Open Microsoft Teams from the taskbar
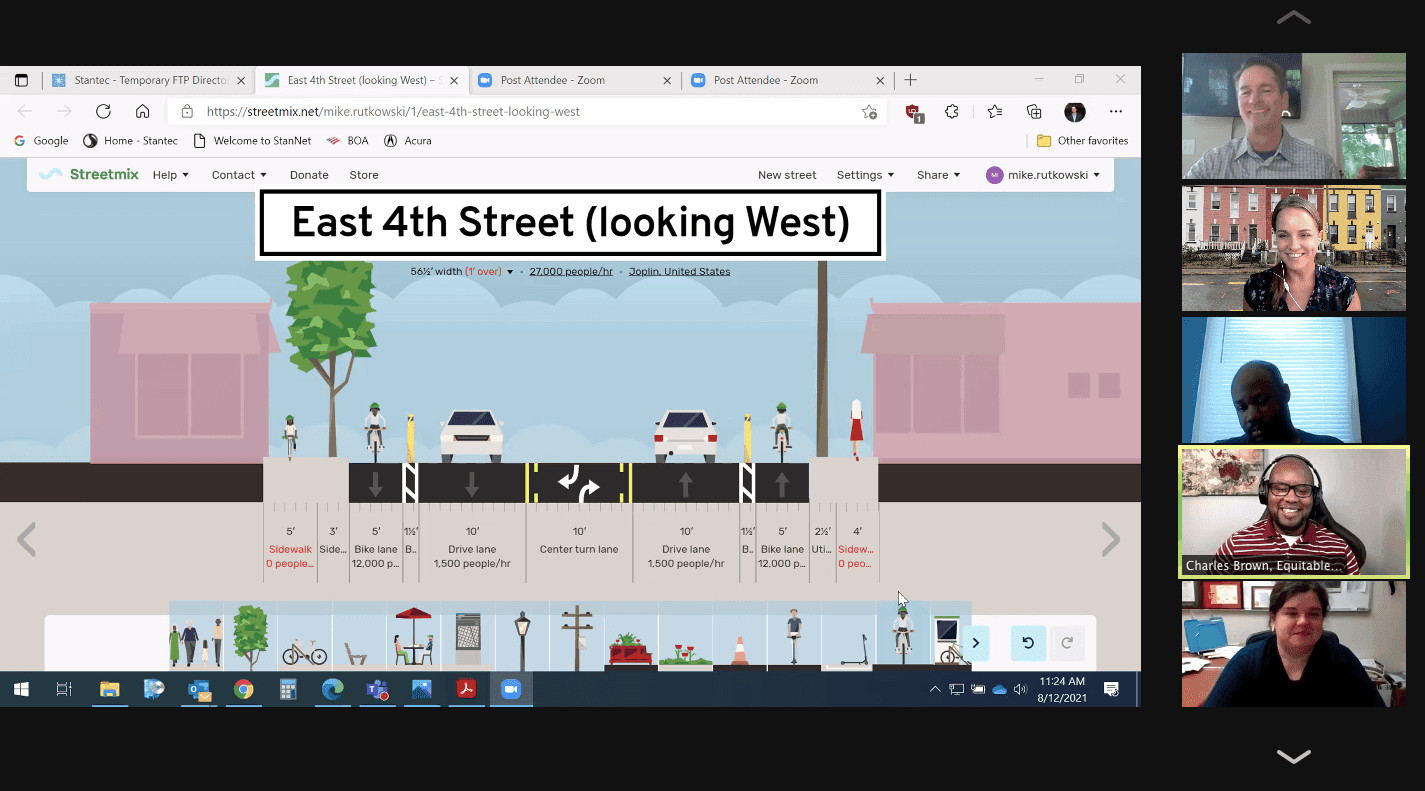The width and height of the screenshot is (1425, 791). click(377, 689)
